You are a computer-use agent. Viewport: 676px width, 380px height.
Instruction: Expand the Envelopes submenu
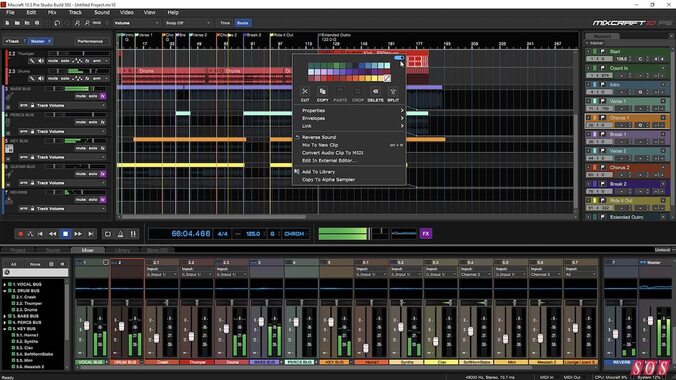pos(349,118)
